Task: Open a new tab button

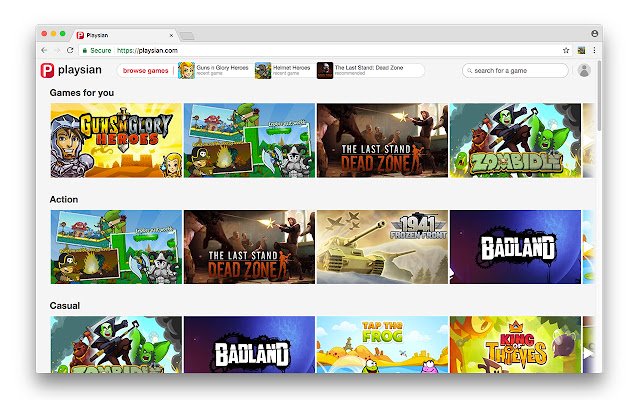Action: (x=187, y=36)
